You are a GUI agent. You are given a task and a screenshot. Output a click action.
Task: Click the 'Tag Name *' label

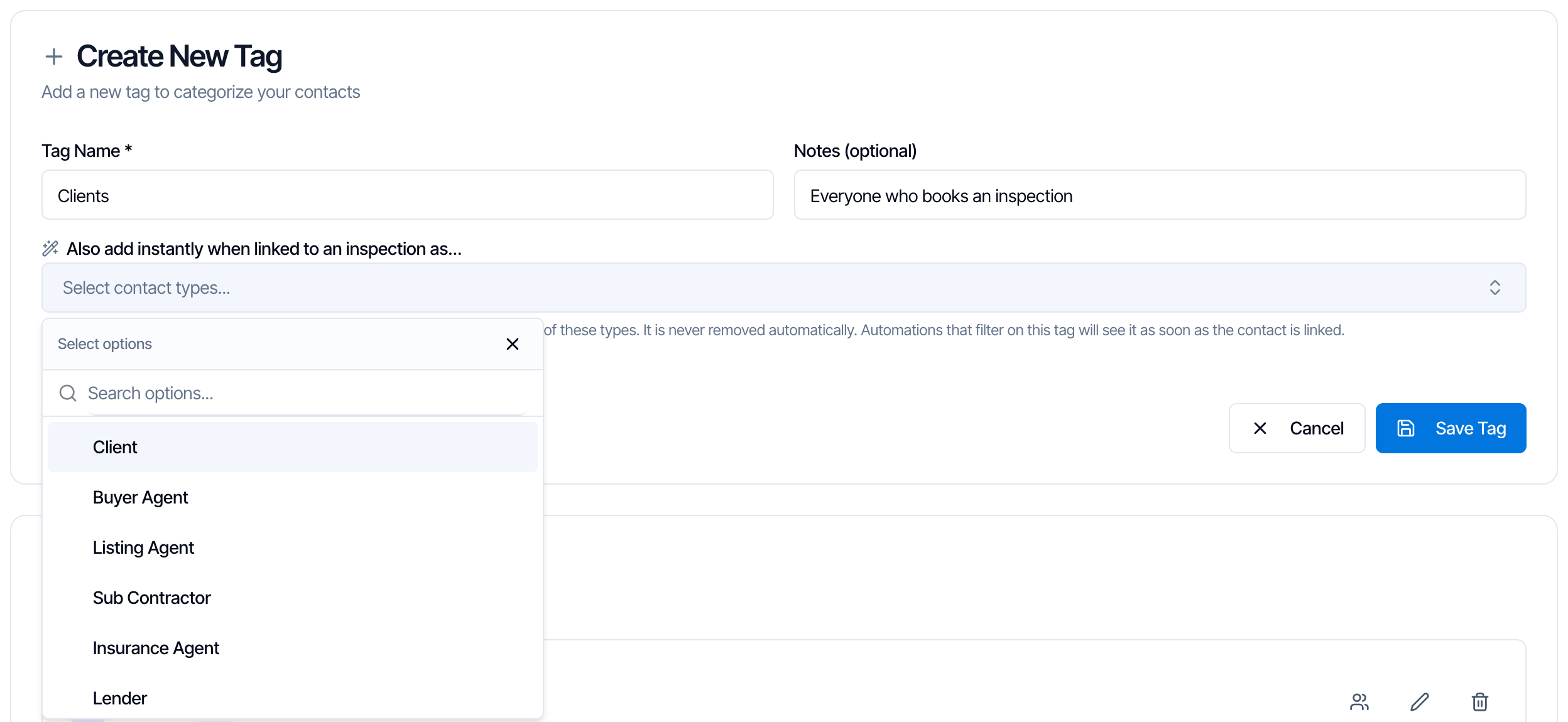87,151
